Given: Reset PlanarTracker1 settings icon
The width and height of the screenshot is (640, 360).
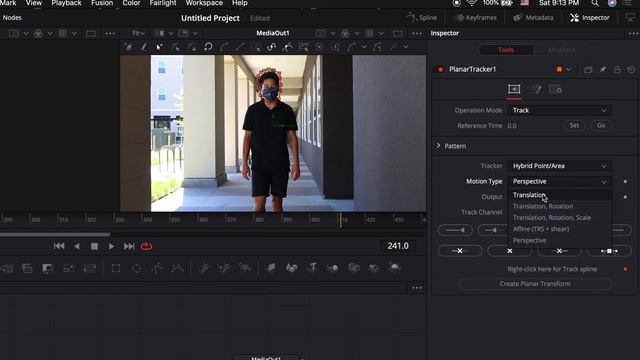Looking at the screenshot, I should (631, 70).
